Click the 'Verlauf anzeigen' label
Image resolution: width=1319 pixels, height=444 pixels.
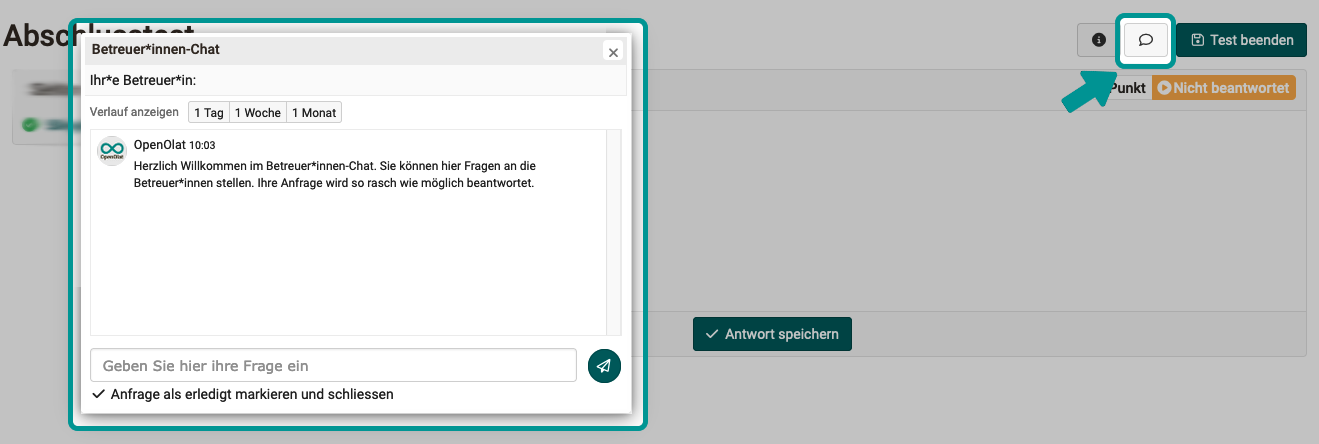[x=134, y=113]
